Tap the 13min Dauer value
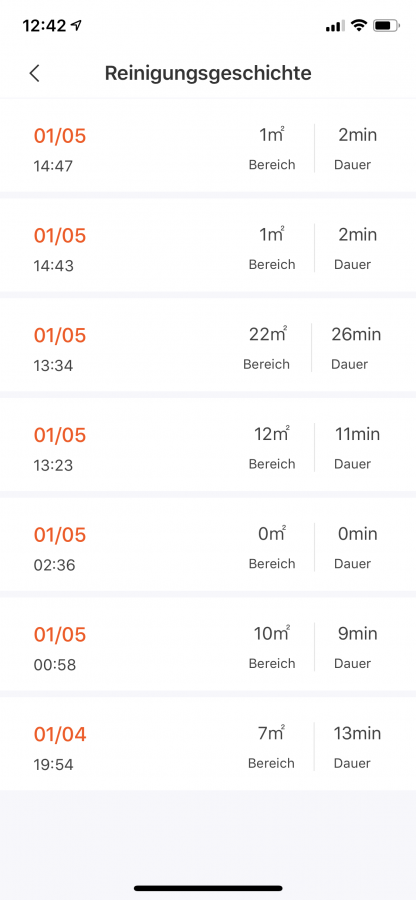The image size is (416, 900). (x=357, y=734)
